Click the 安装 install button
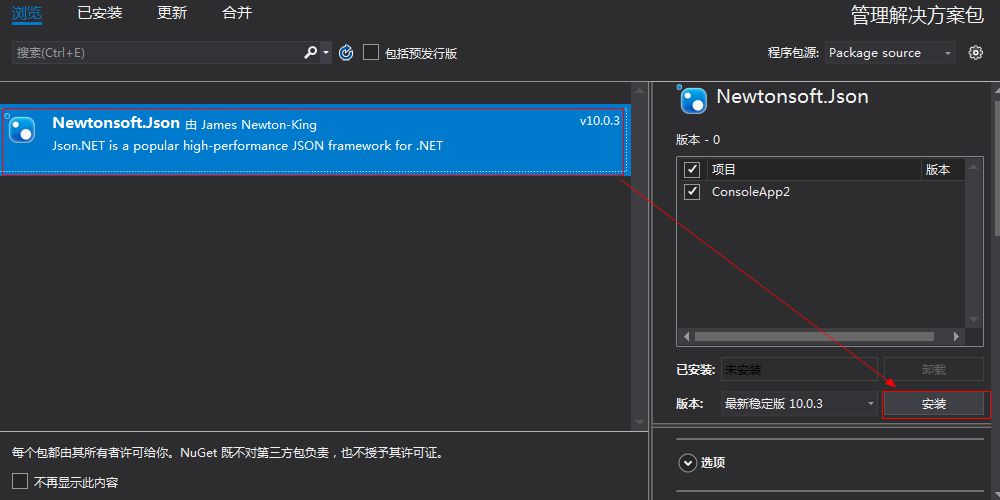The width and height of the screenshot is (1000, 500). (934, 404)
